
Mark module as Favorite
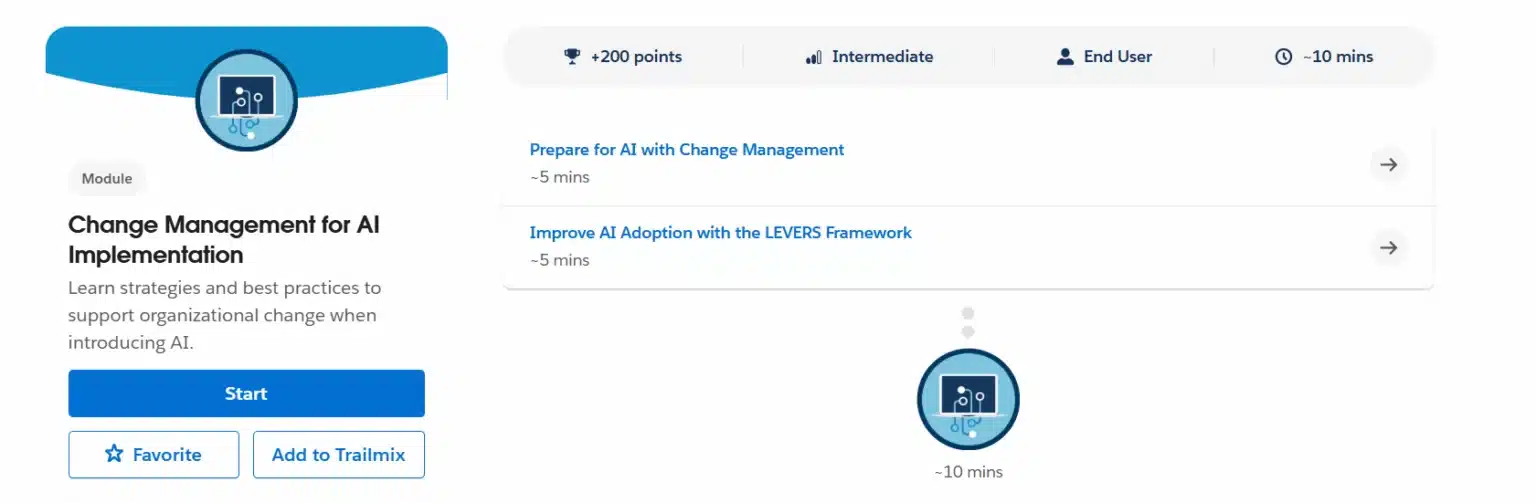pos(153,455)
